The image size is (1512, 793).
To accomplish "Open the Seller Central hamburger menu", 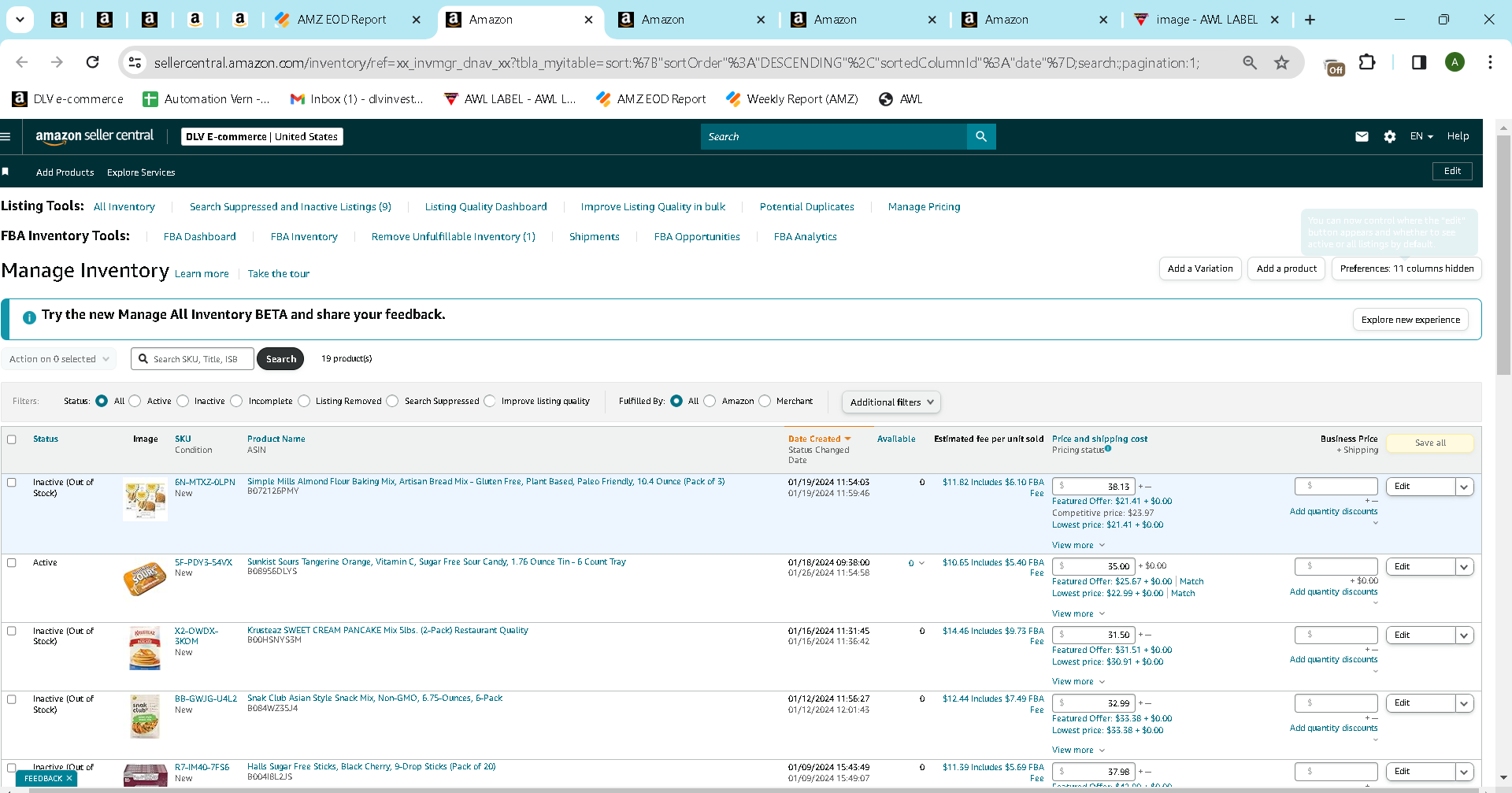I will pyautogui.click(x=6, y=136).
